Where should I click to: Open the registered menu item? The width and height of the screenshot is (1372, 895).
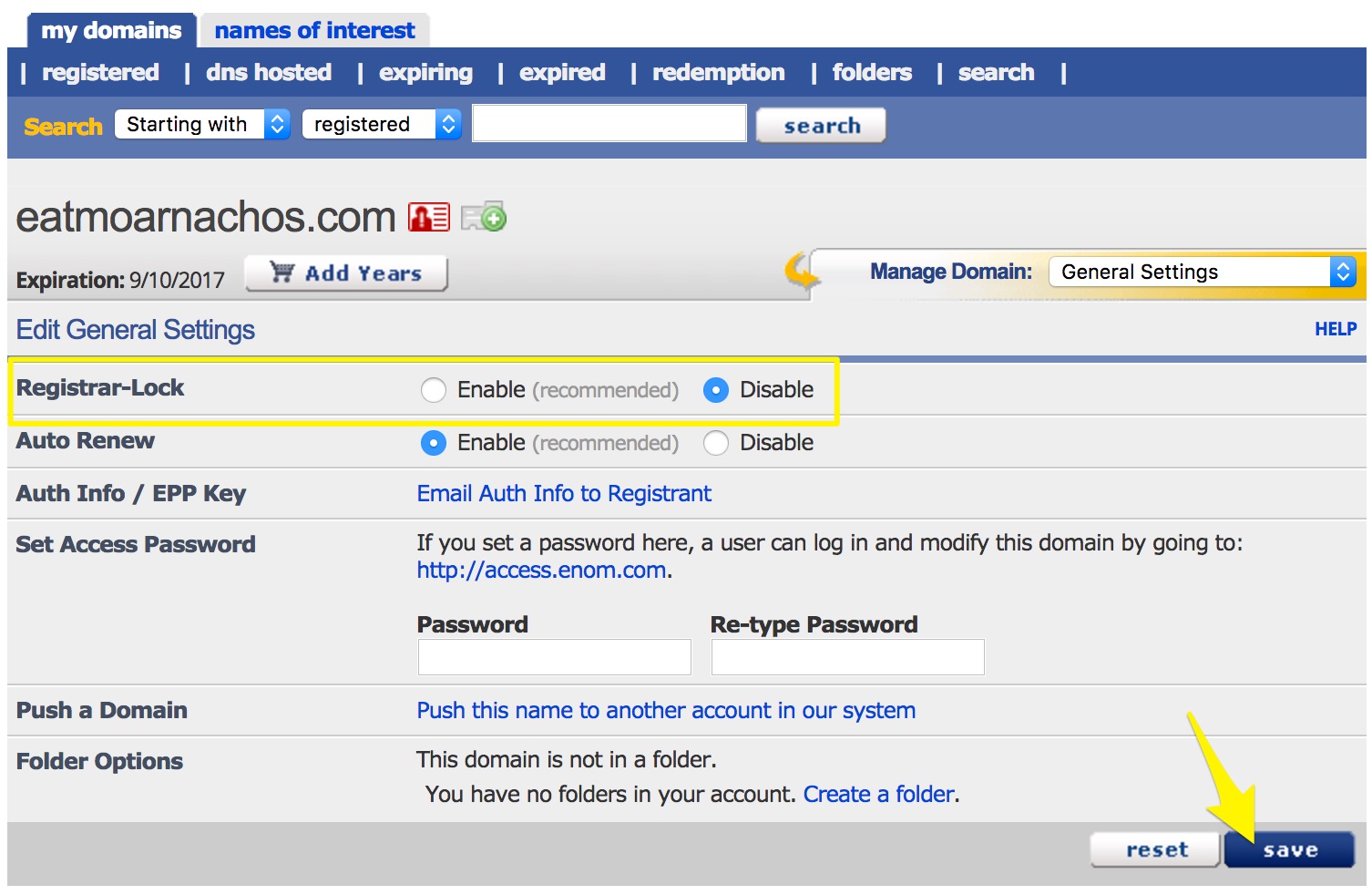coord(100,72)
